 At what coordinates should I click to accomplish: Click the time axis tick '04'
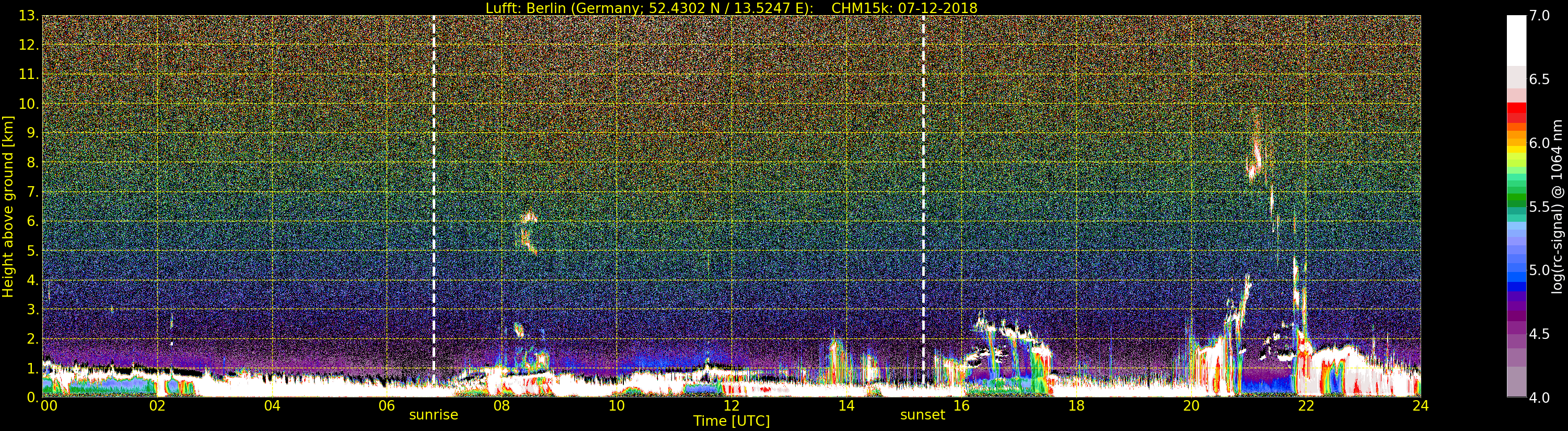(x=272, y=406)
